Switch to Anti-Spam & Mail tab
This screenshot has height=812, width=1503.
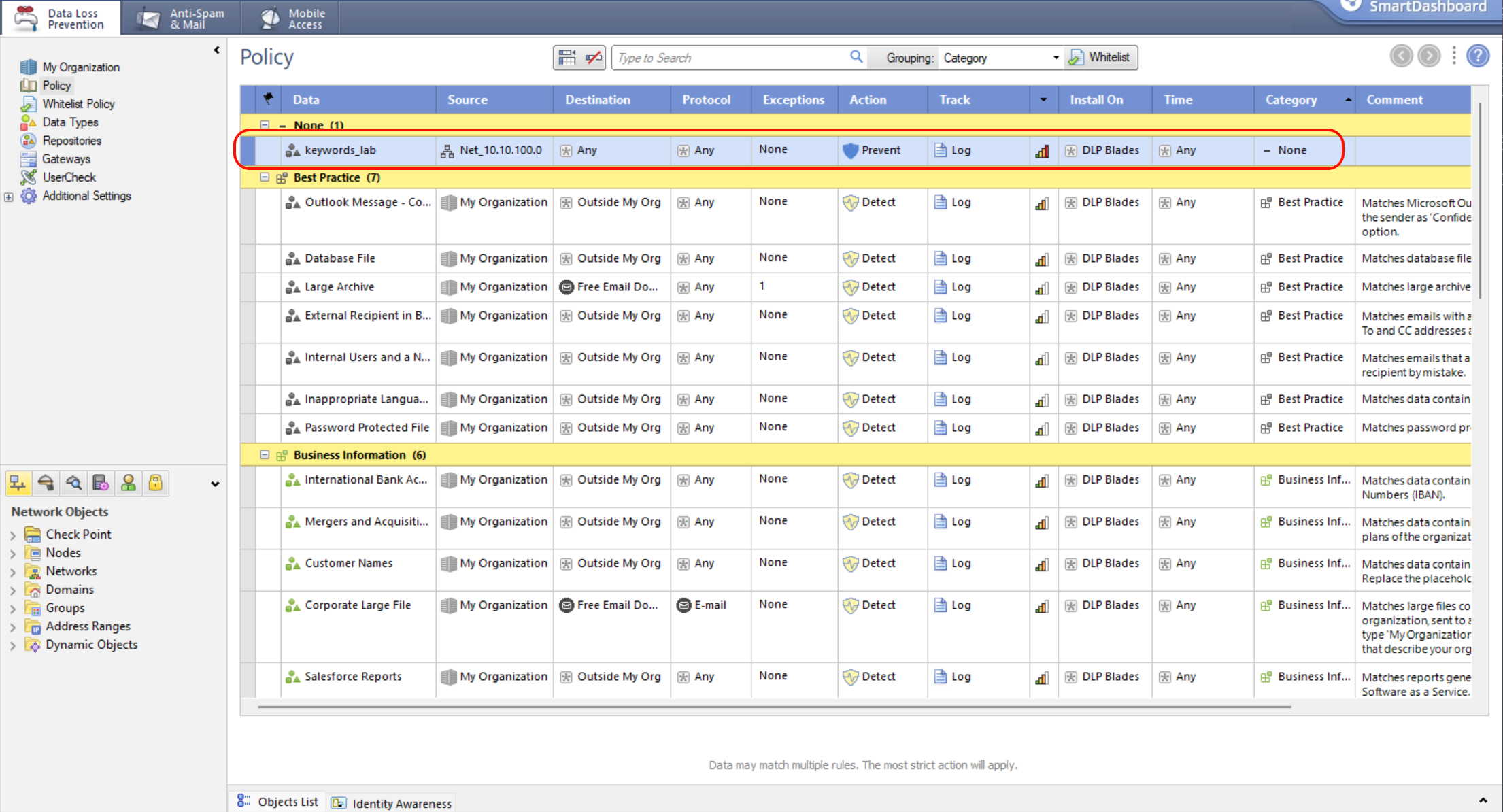(181, 18)
